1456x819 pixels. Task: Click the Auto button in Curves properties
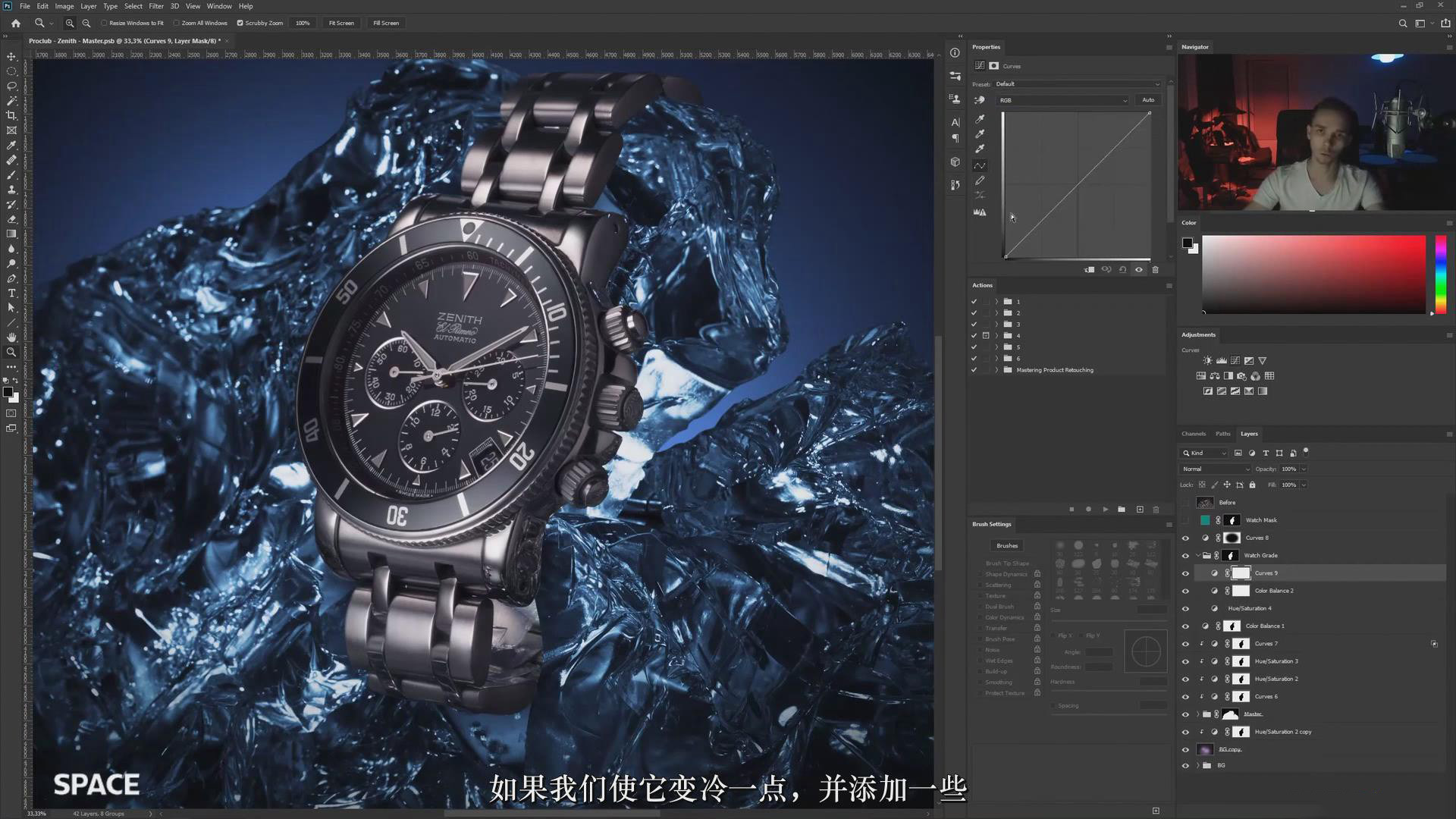1148,99
